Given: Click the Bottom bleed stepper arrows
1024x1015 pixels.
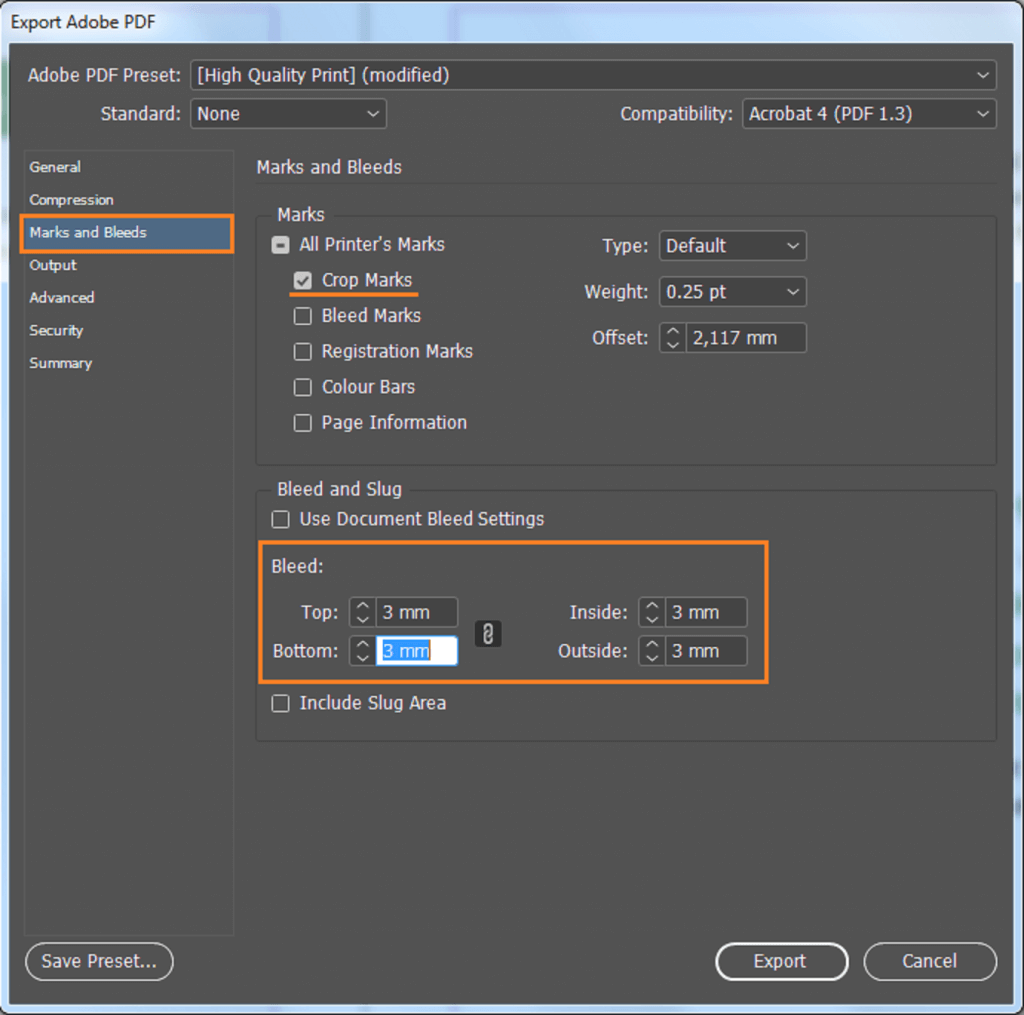Looking at the screenshot, I should tap(362, 651).
